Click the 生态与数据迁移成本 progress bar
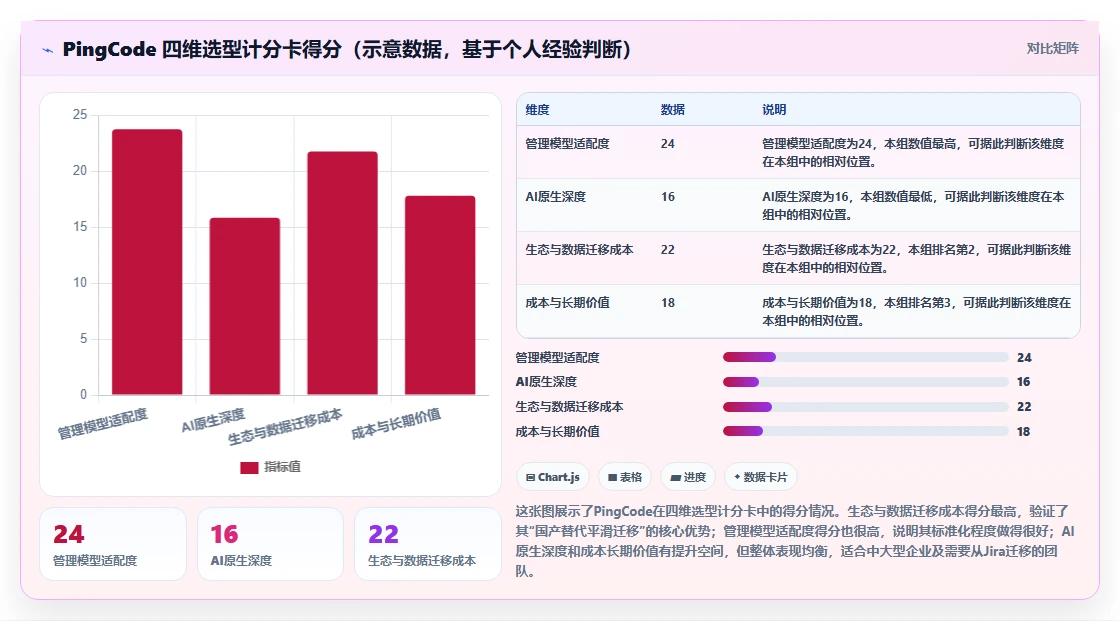The width and height of the screenshot is (1120, 621). coord(865,407)
